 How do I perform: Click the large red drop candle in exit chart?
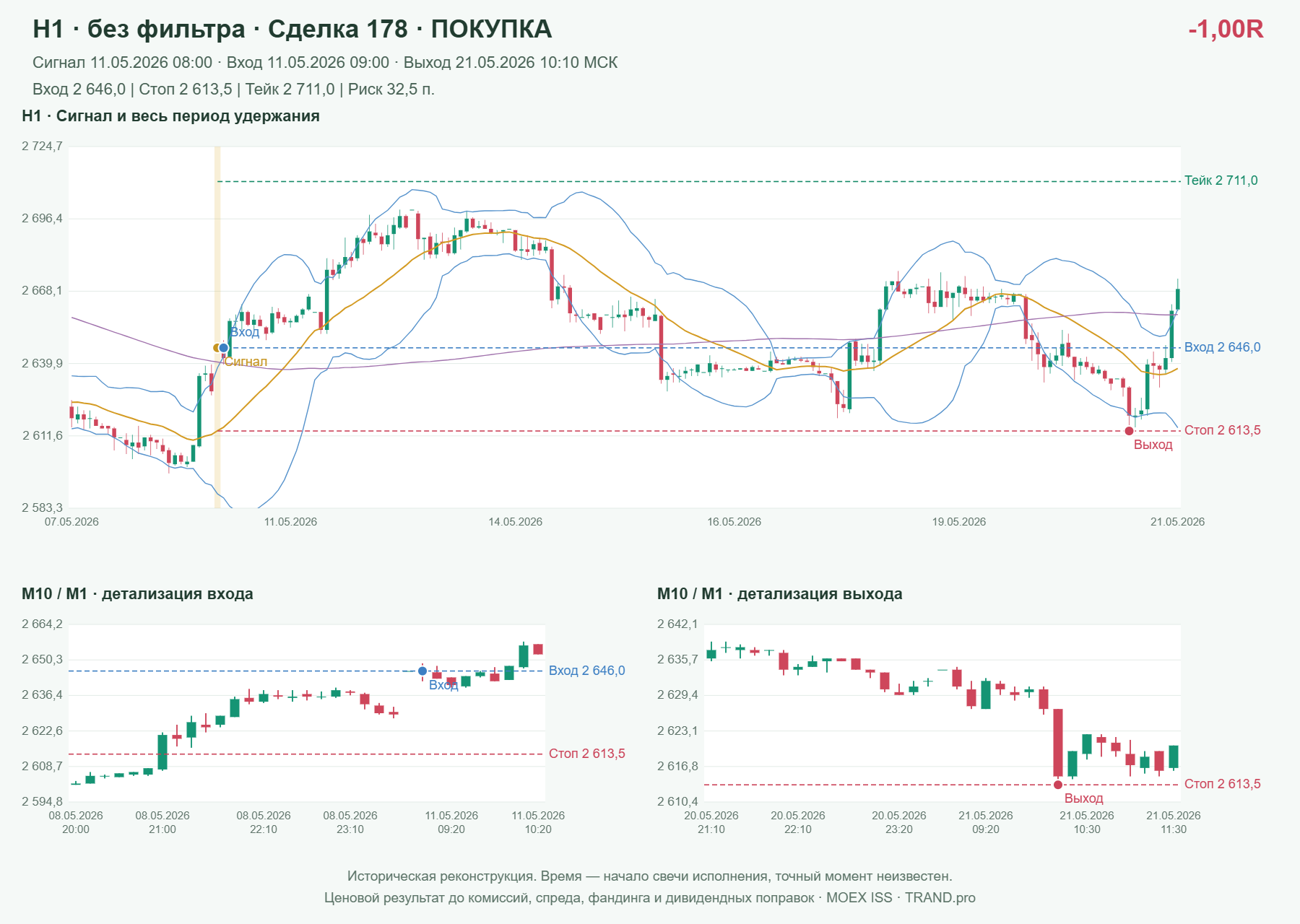coord(1058,743)
